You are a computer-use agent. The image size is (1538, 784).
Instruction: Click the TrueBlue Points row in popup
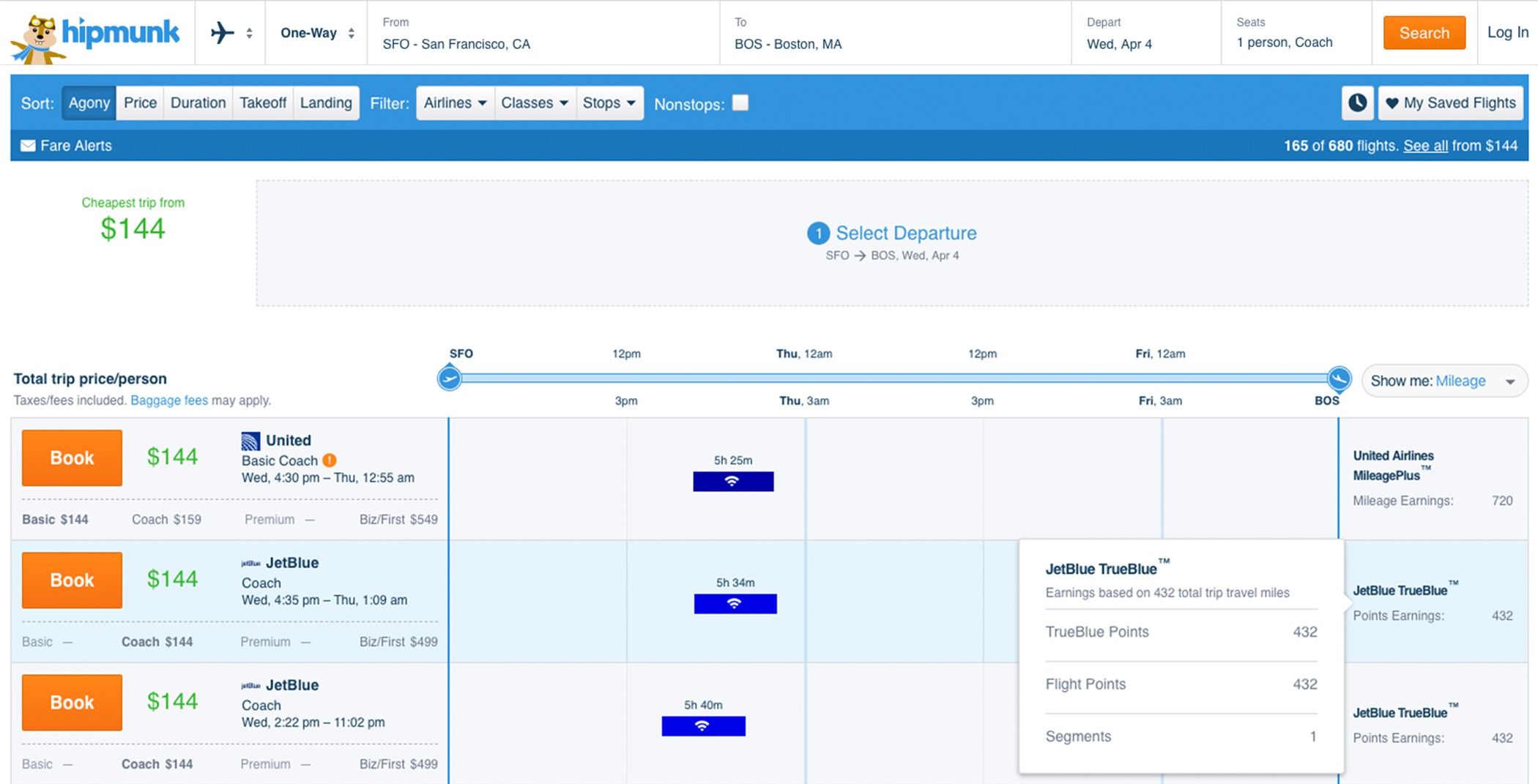pos(1181,632)
